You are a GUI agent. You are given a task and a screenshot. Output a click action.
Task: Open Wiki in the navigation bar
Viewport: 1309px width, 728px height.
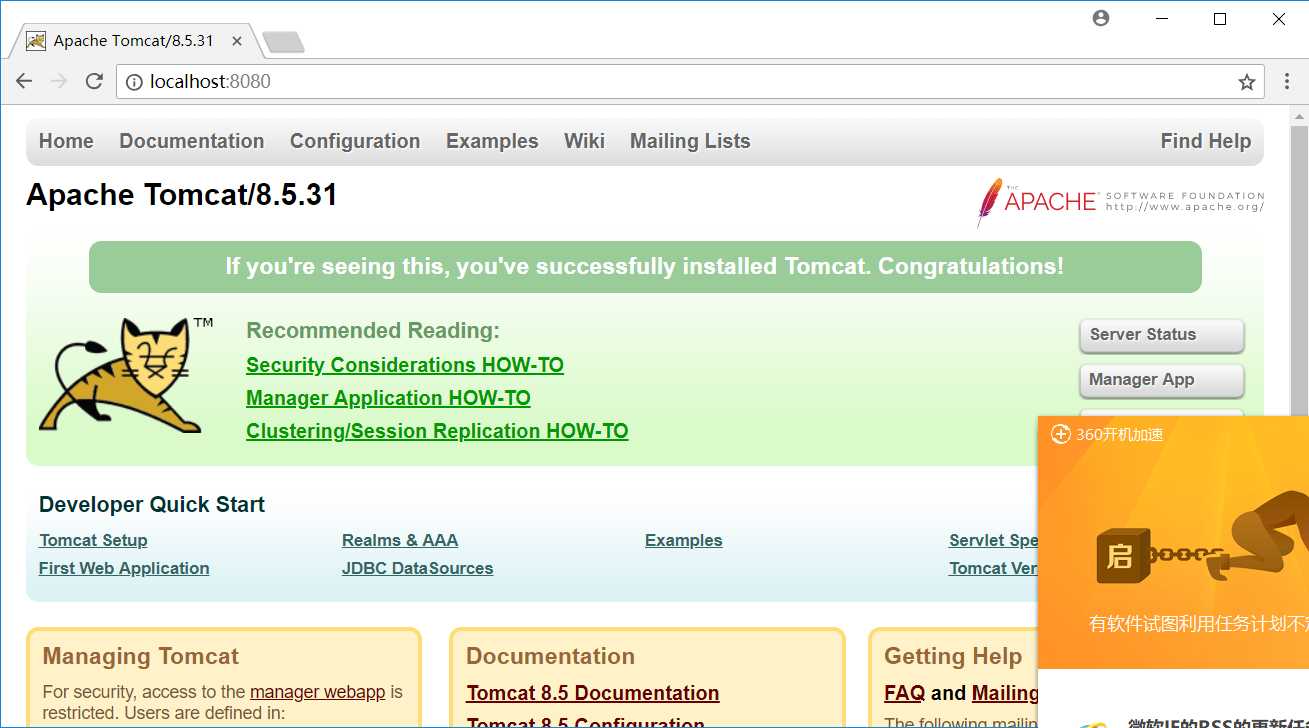coord(584,141)
